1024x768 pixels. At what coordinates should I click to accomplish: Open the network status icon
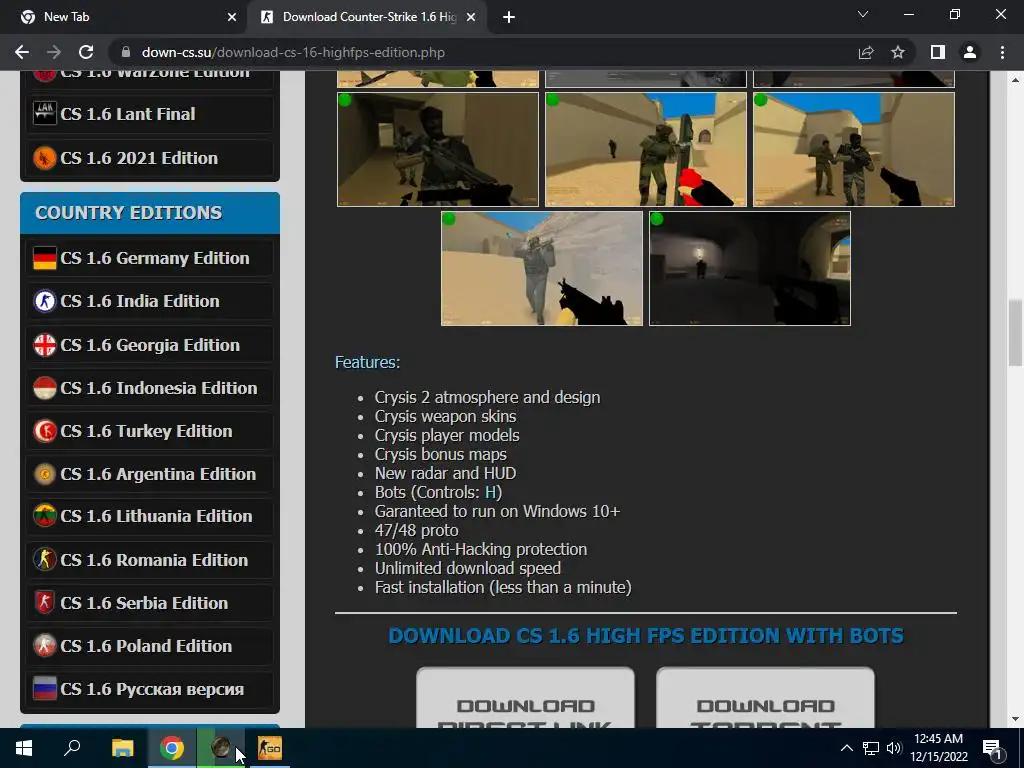coord(871,748)
